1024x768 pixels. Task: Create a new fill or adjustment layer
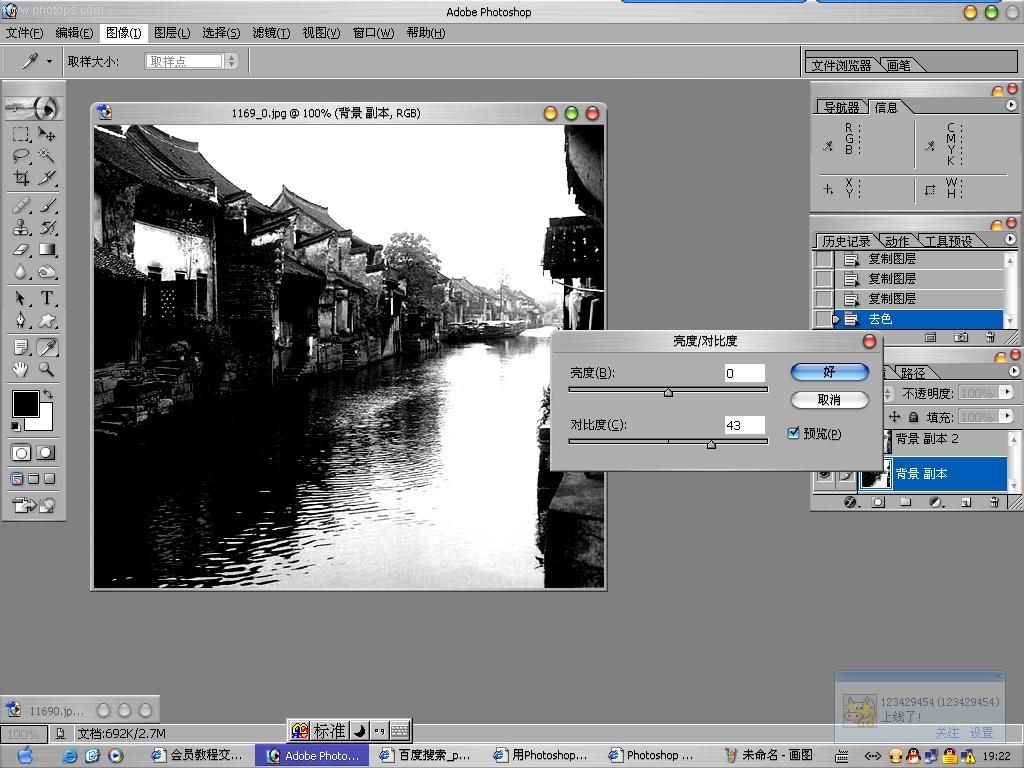936,502
